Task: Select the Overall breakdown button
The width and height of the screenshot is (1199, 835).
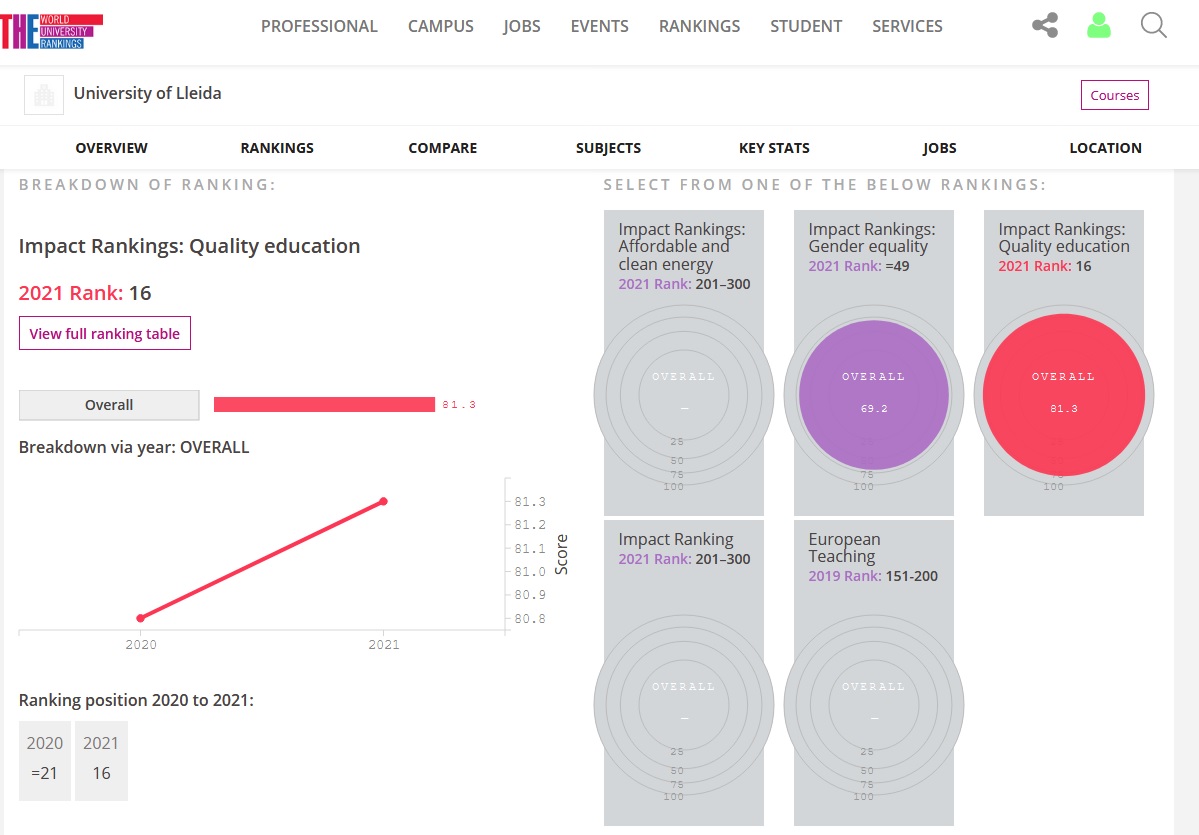Action: tap(109, 405)
